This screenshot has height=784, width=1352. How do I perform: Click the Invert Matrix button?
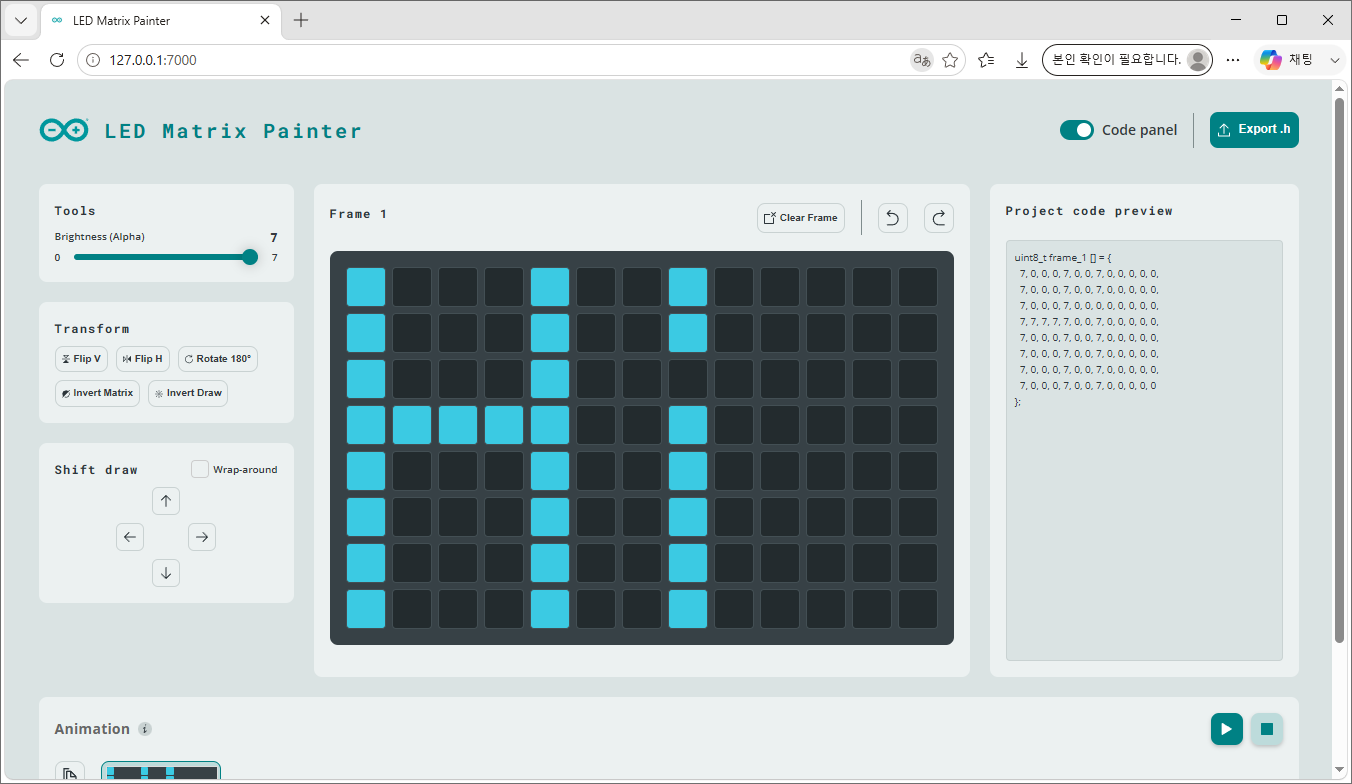click(97, 393)
